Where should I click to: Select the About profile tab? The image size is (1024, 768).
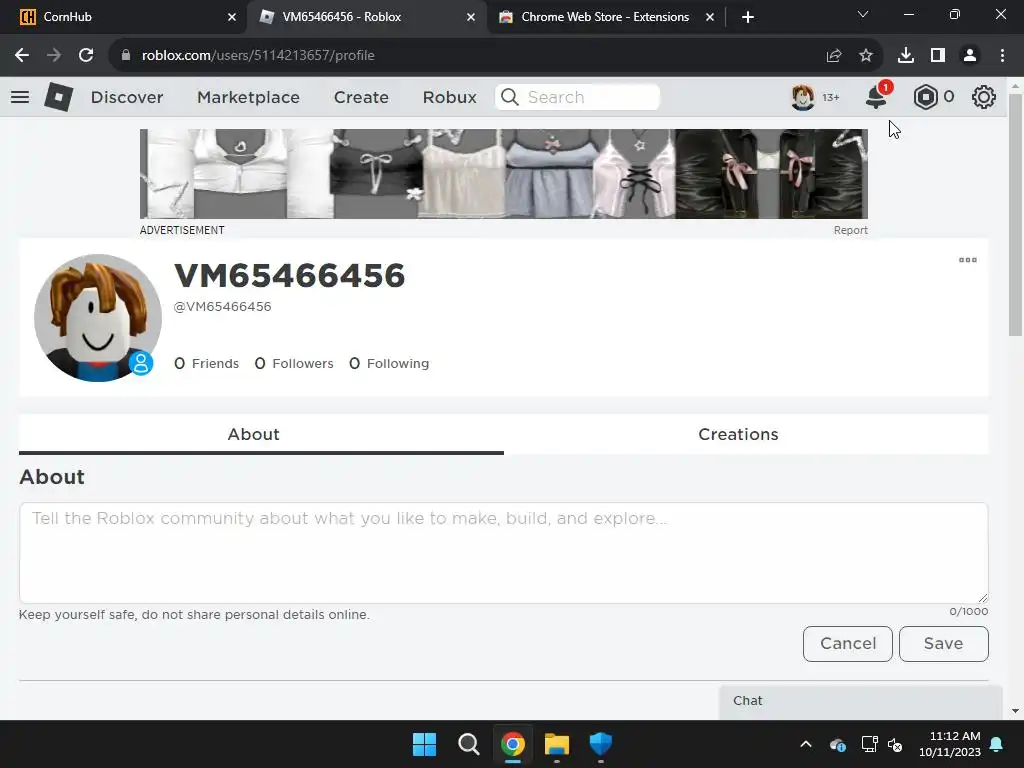pyautogui.click(x=253, y=434)
